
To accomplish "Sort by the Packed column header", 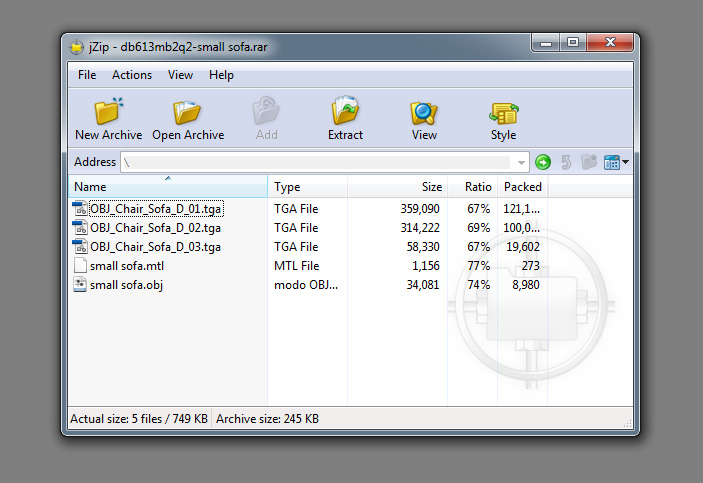I will [523, 187].
